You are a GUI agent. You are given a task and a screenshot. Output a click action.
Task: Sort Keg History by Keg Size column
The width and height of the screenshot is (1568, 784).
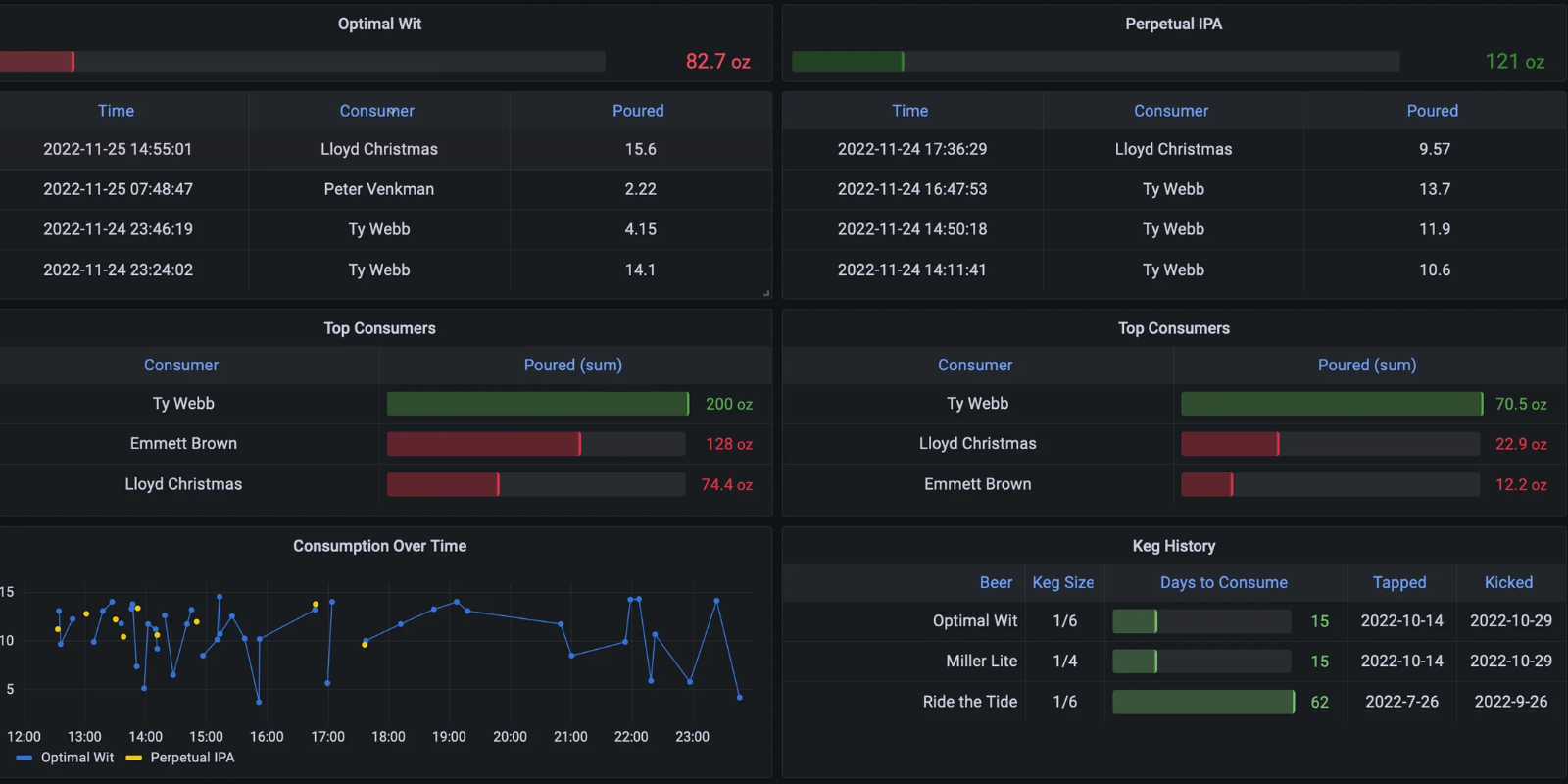[x=1062, y=582]
